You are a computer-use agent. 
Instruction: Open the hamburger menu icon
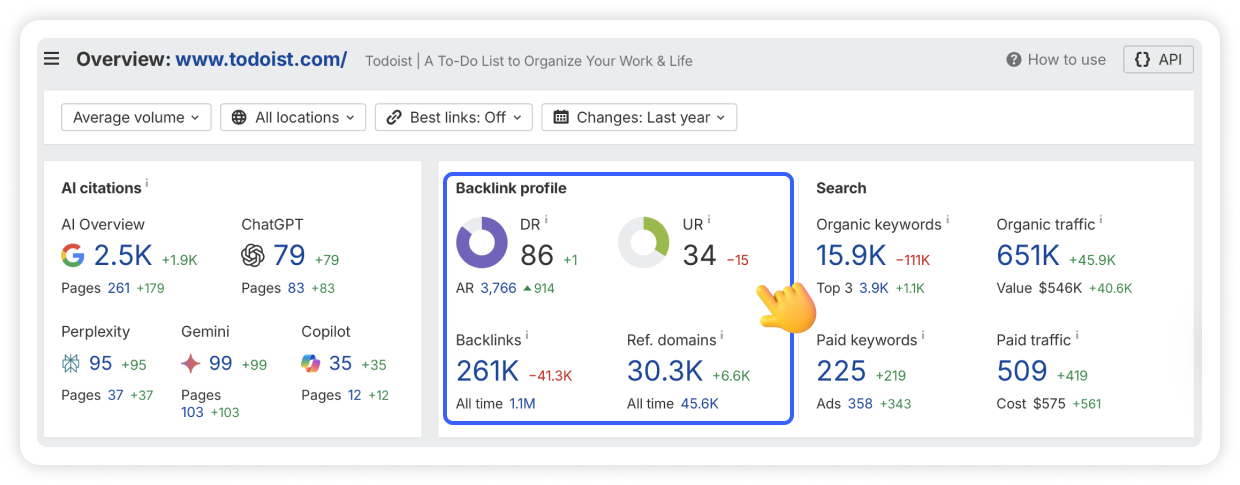(52, 59)
